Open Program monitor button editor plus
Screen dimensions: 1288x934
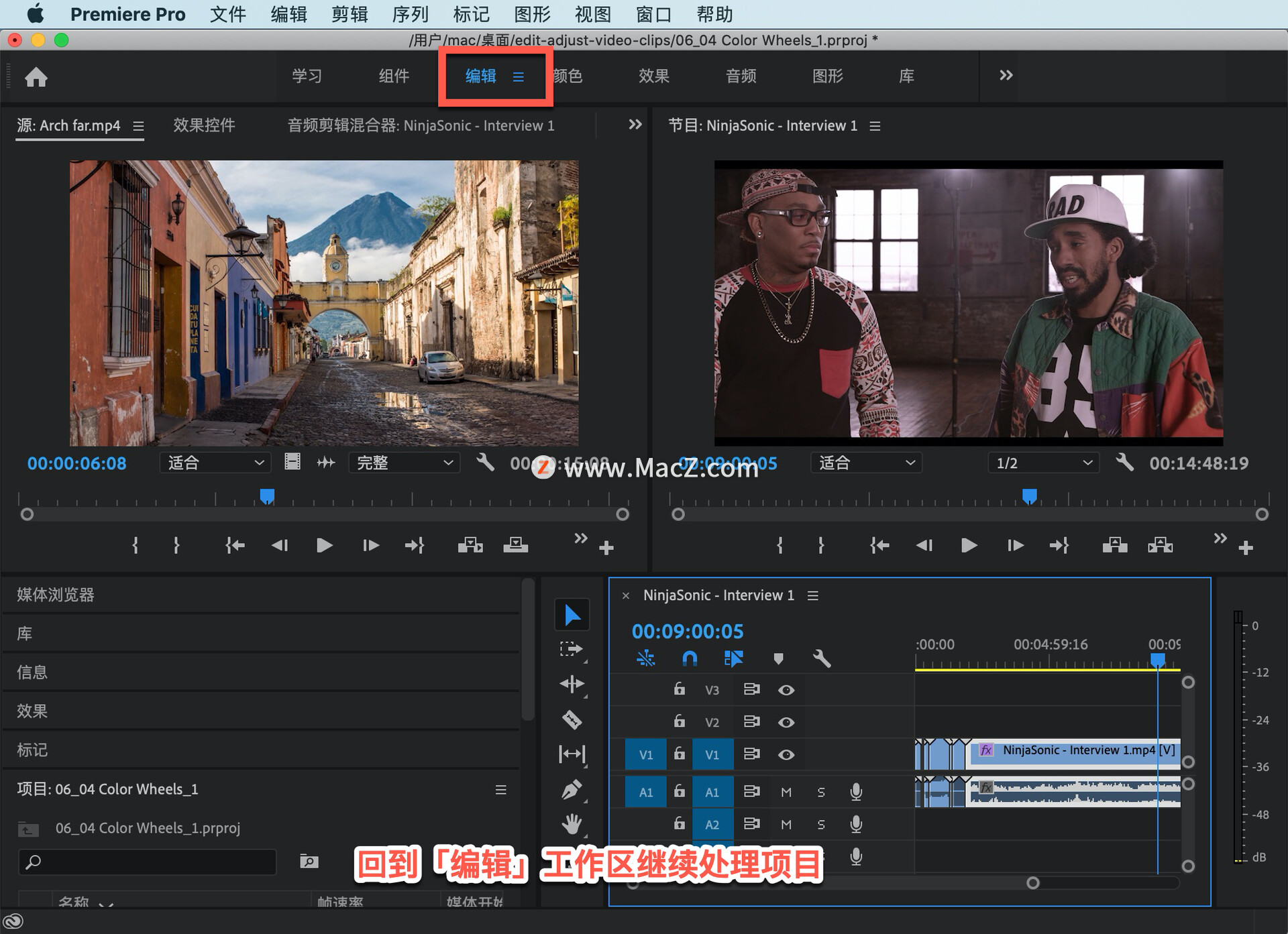tap(1246, 548)
